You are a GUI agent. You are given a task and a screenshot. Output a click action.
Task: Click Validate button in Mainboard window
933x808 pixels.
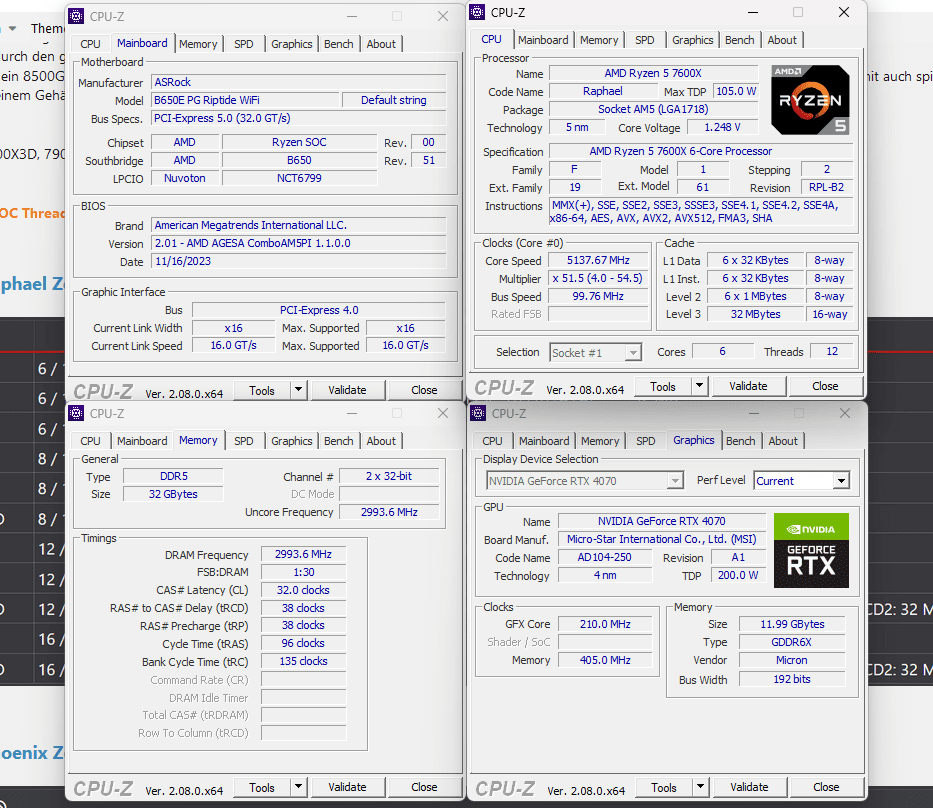pos(347,390)
